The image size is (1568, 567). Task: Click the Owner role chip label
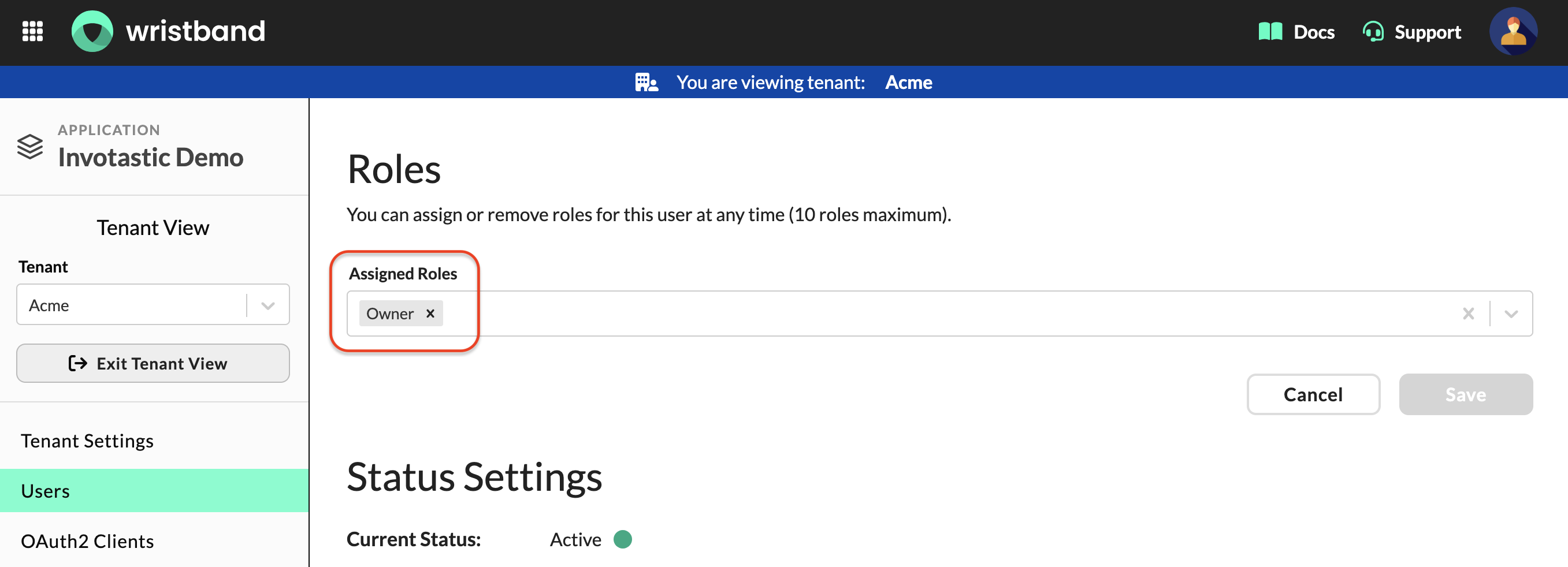pos(389,314)
